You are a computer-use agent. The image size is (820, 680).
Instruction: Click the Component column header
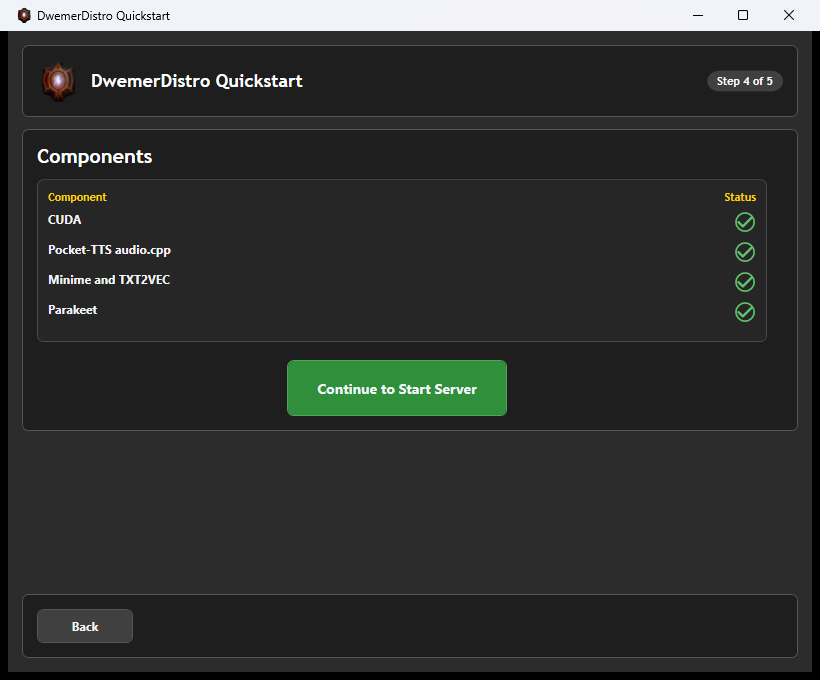tap(77, 197)
